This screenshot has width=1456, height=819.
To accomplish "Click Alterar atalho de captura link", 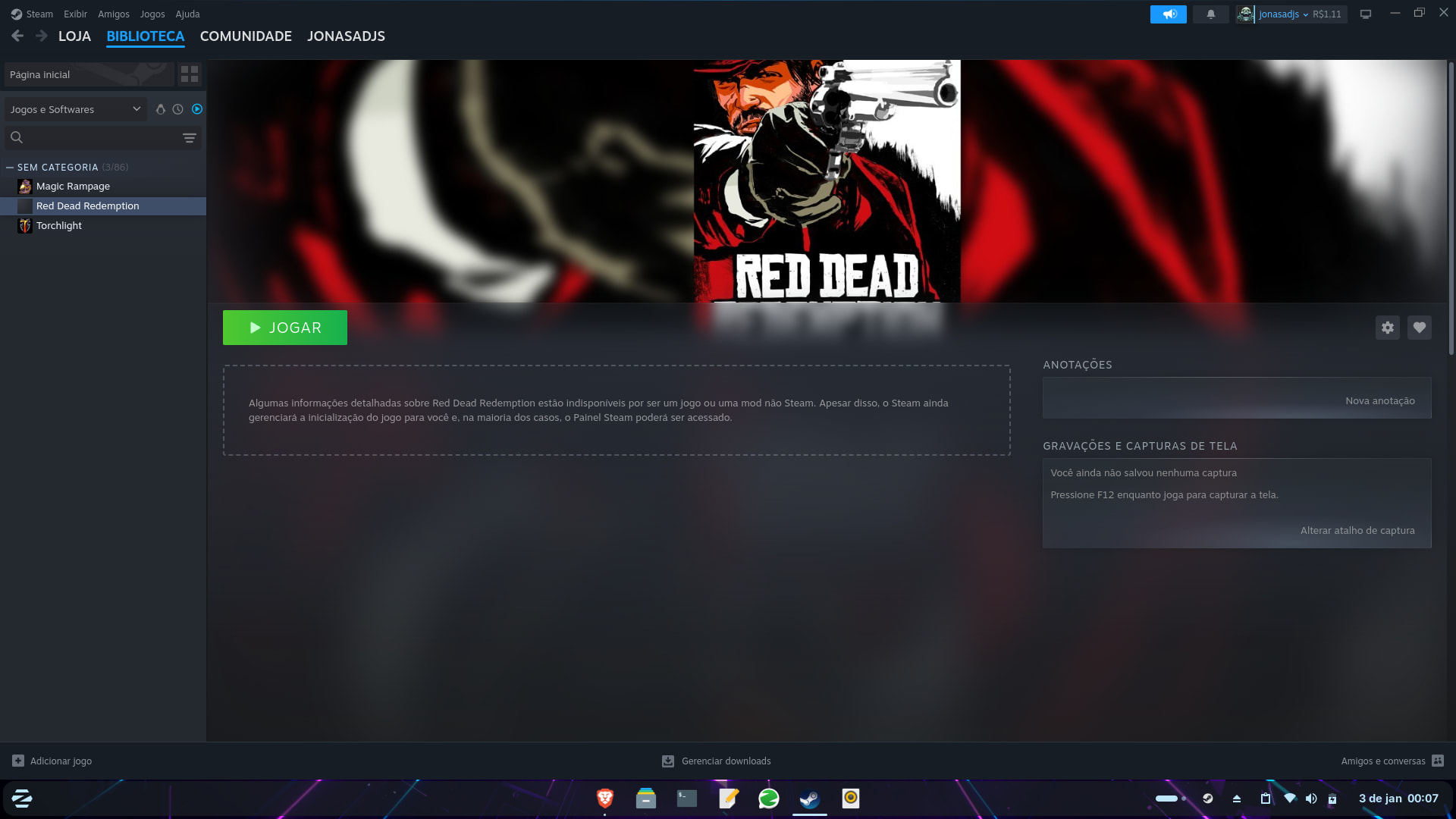I will pos(1357,530).
